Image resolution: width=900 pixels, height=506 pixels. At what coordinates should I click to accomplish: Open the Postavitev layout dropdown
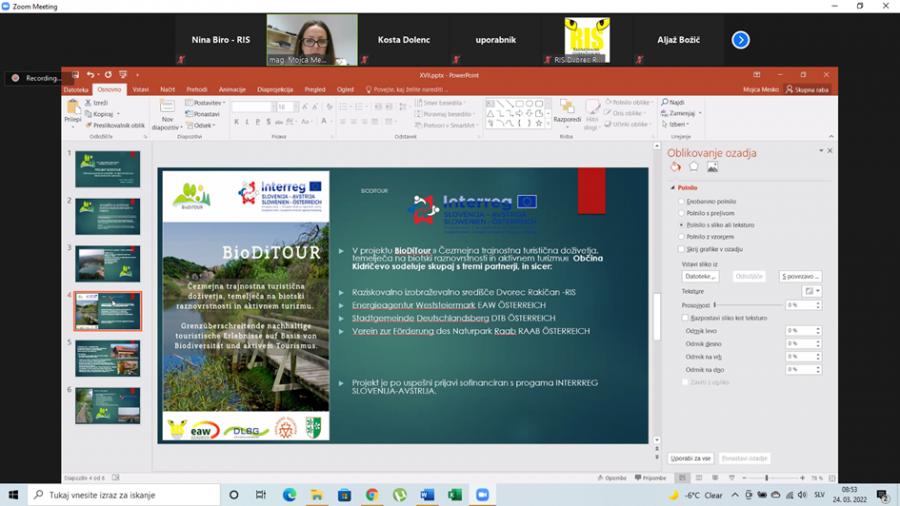click(205, 103)
